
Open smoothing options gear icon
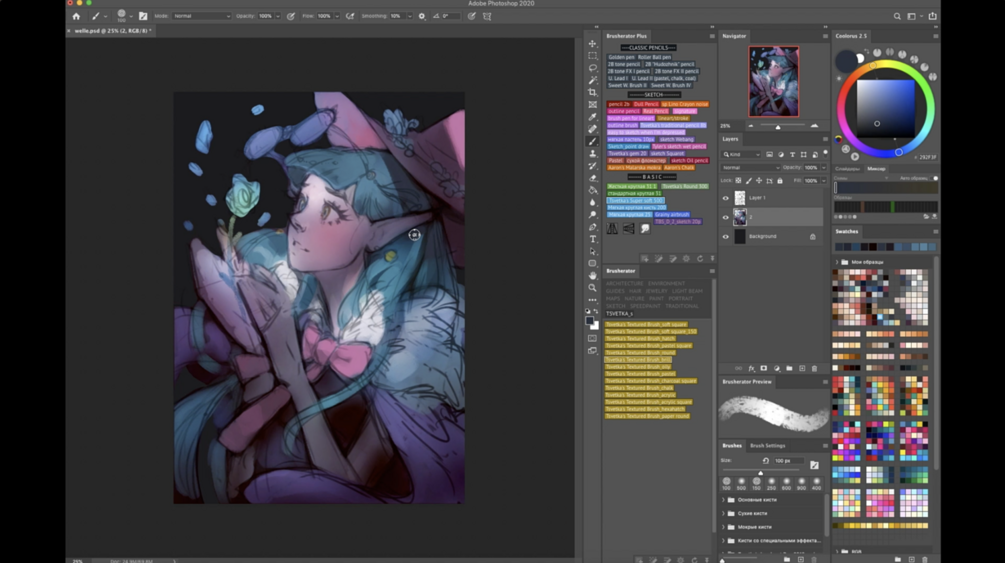pos(422,16)
